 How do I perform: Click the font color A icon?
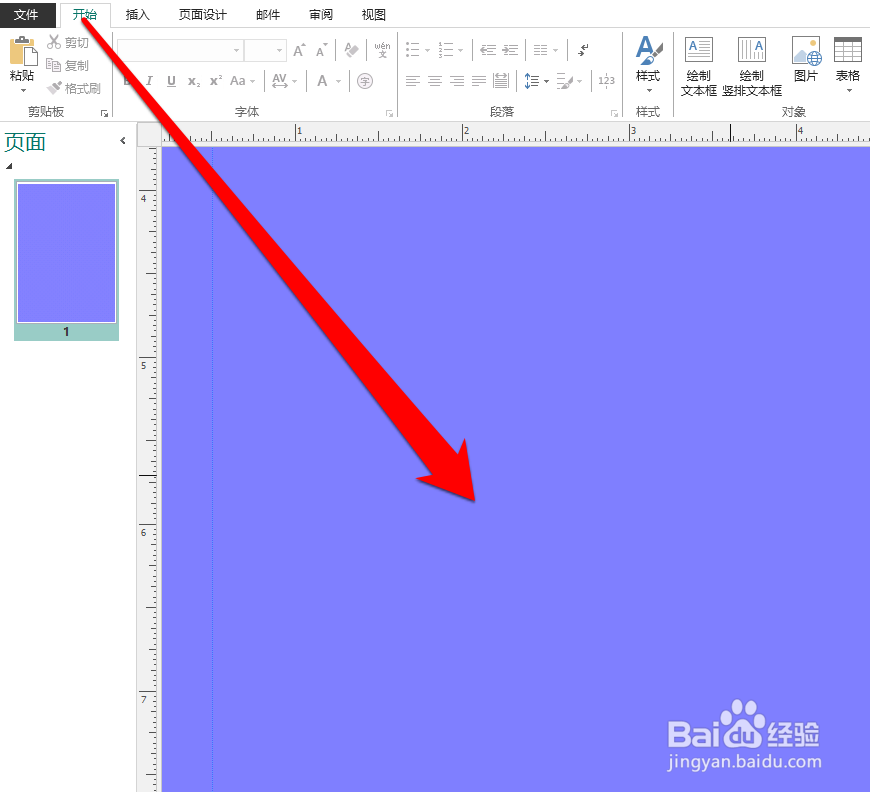click(x=322, y=81)
